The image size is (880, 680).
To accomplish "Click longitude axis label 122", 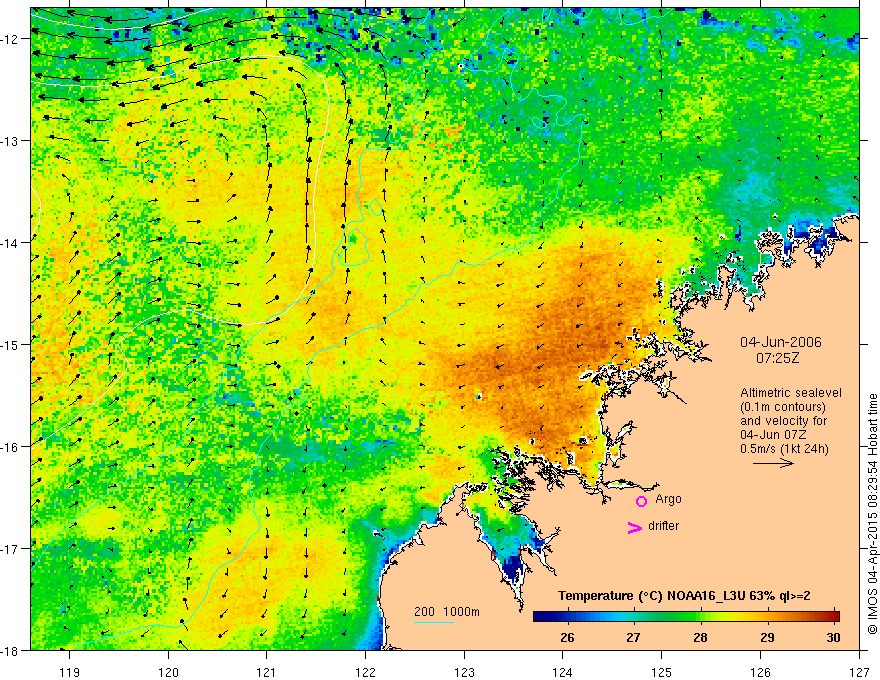I will pos(365,672).
